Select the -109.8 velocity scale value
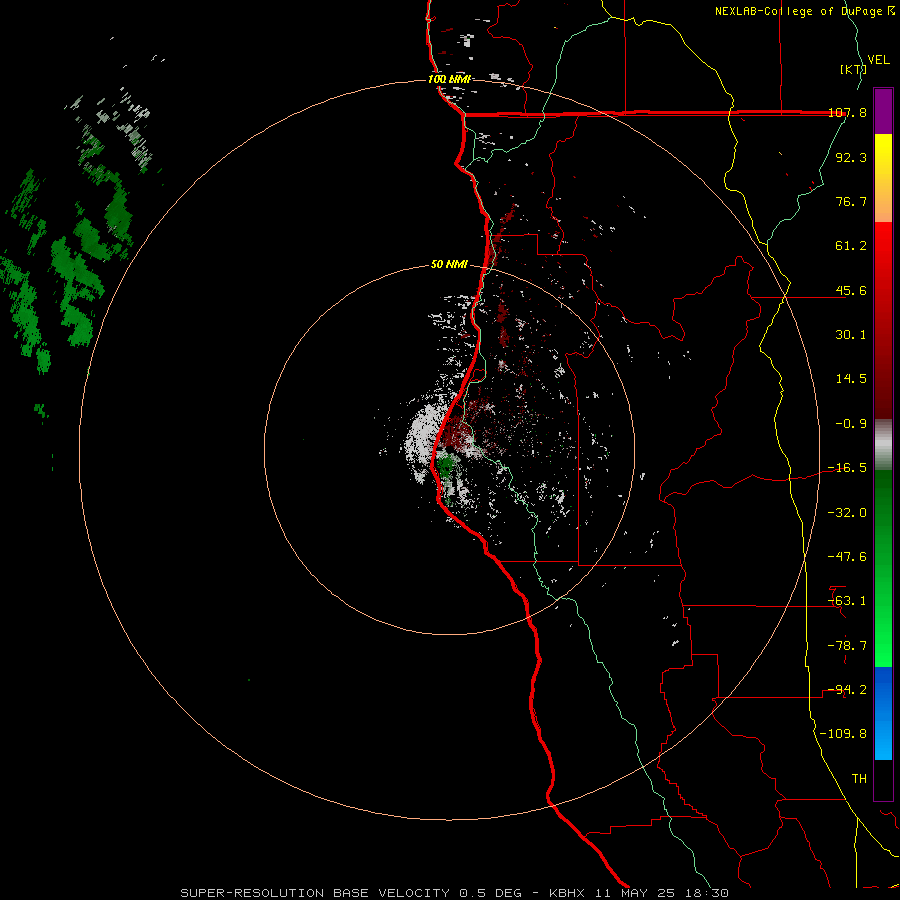The width and height of the screenshot is (900, 900). point(843,734)
